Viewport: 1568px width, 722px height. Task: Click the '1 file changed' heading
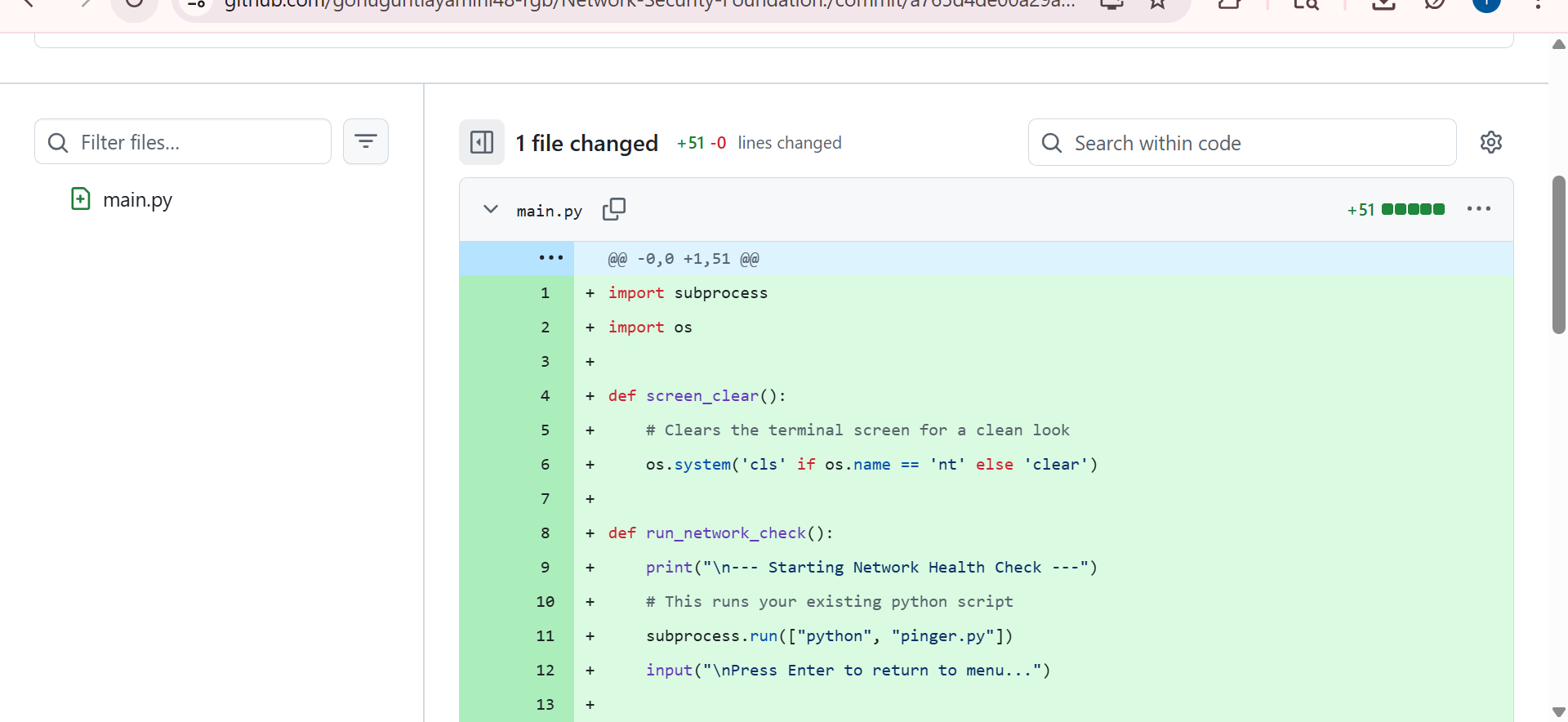[587, 143]
